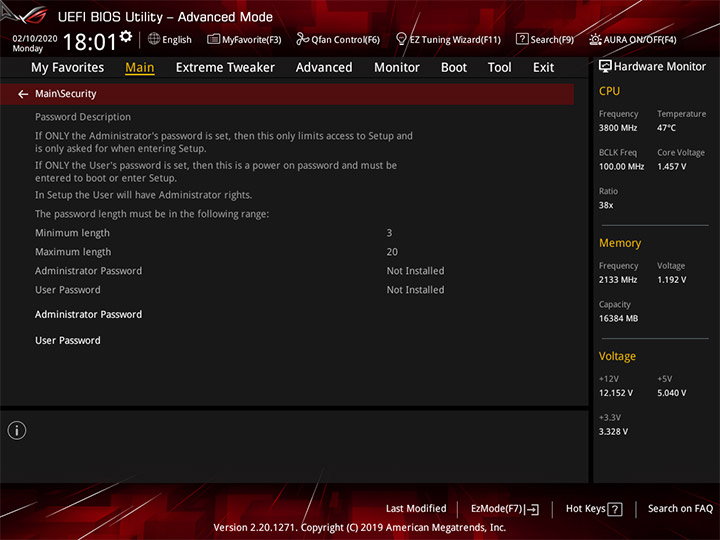720x540 pixels.
Task: Click User Password 'Not Installed' status
Action: (415, 290)
